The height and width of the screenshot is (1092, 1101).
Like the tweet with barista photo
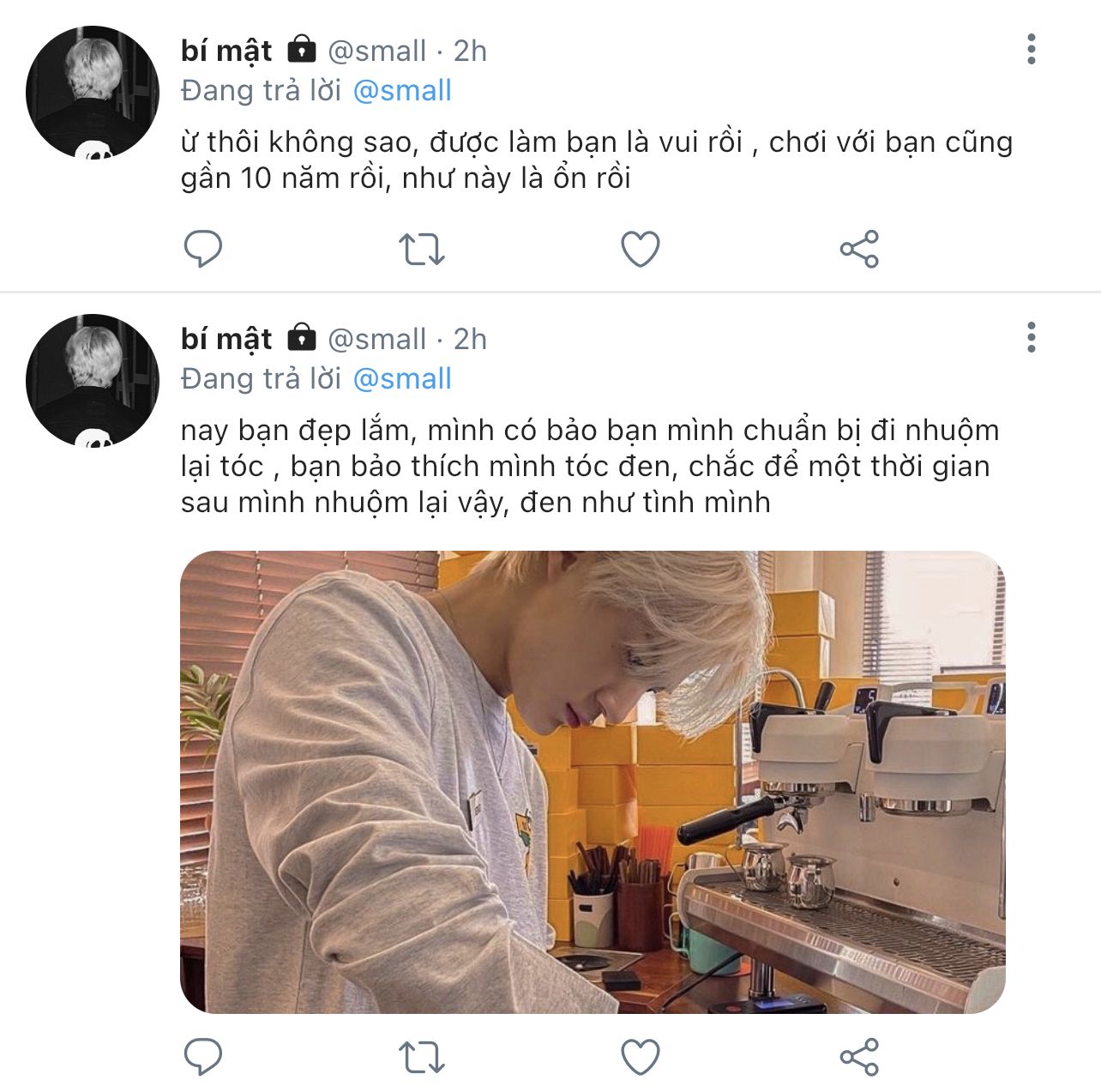pos(641,1057)
